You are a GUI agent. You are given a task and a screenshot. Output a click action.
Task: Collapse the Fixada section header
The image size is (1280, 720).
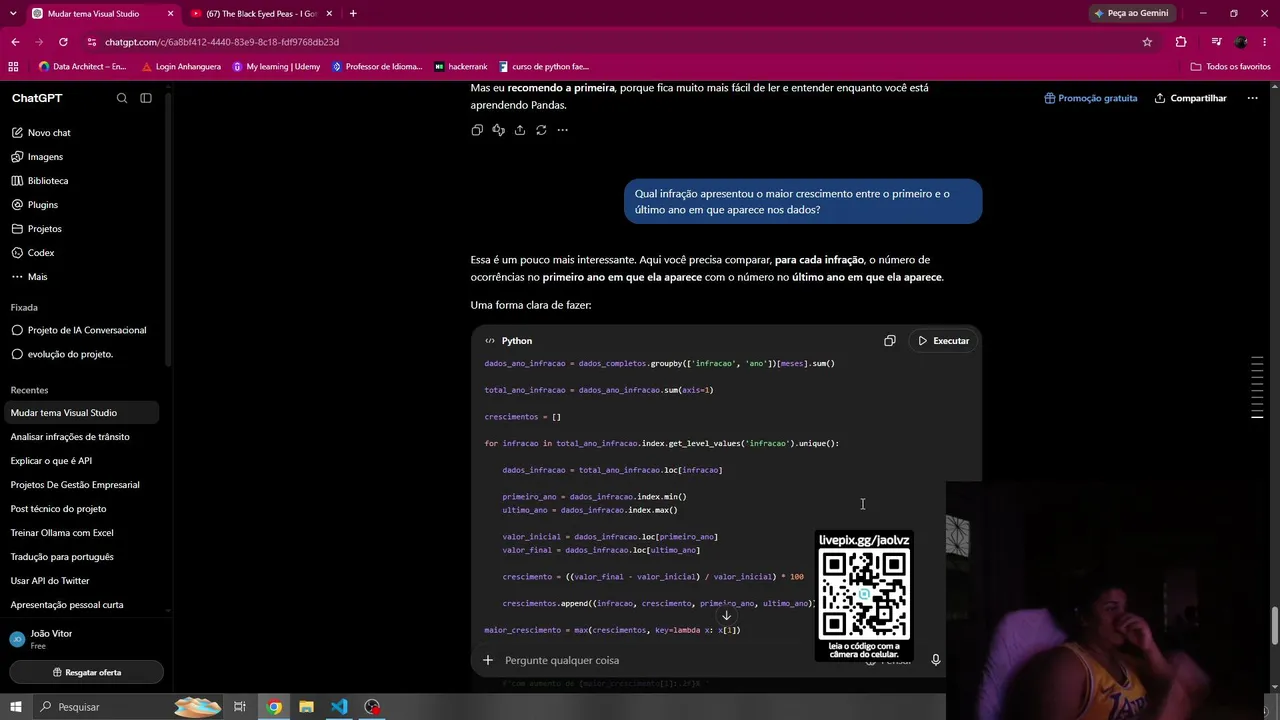tap(24, 308)
